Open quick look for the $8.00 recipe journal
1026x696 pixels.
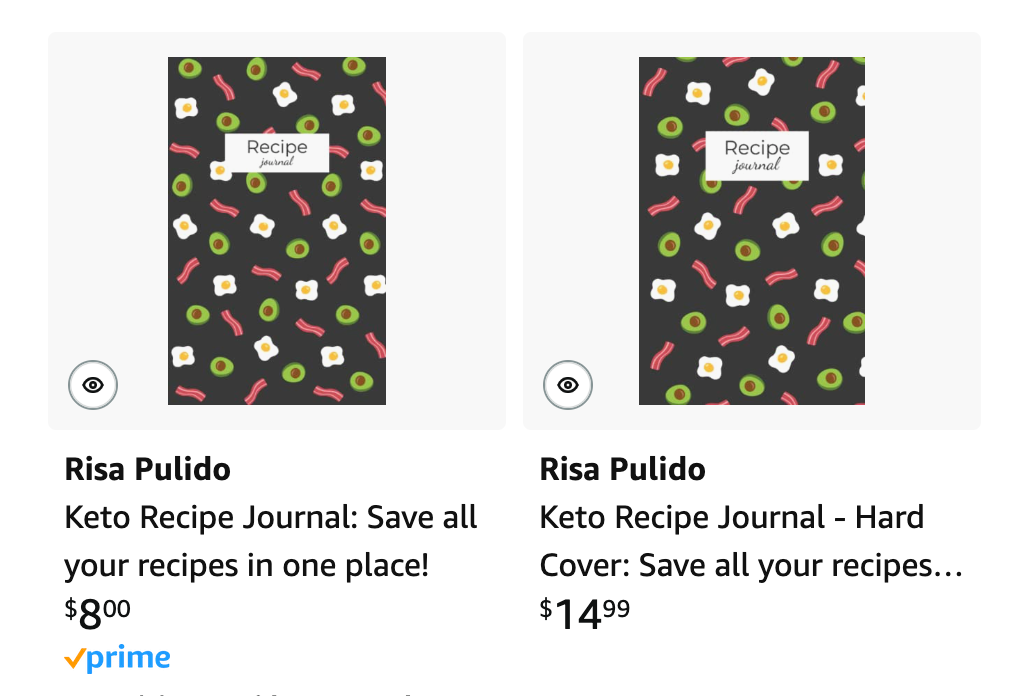tap(93, 385)
